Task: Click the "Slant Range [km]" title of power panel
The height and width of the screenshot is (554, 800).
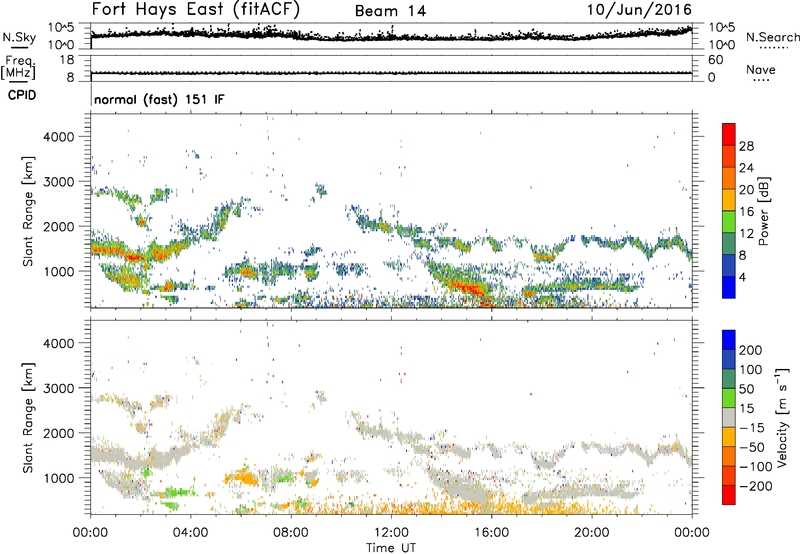Action: point(28,211)
